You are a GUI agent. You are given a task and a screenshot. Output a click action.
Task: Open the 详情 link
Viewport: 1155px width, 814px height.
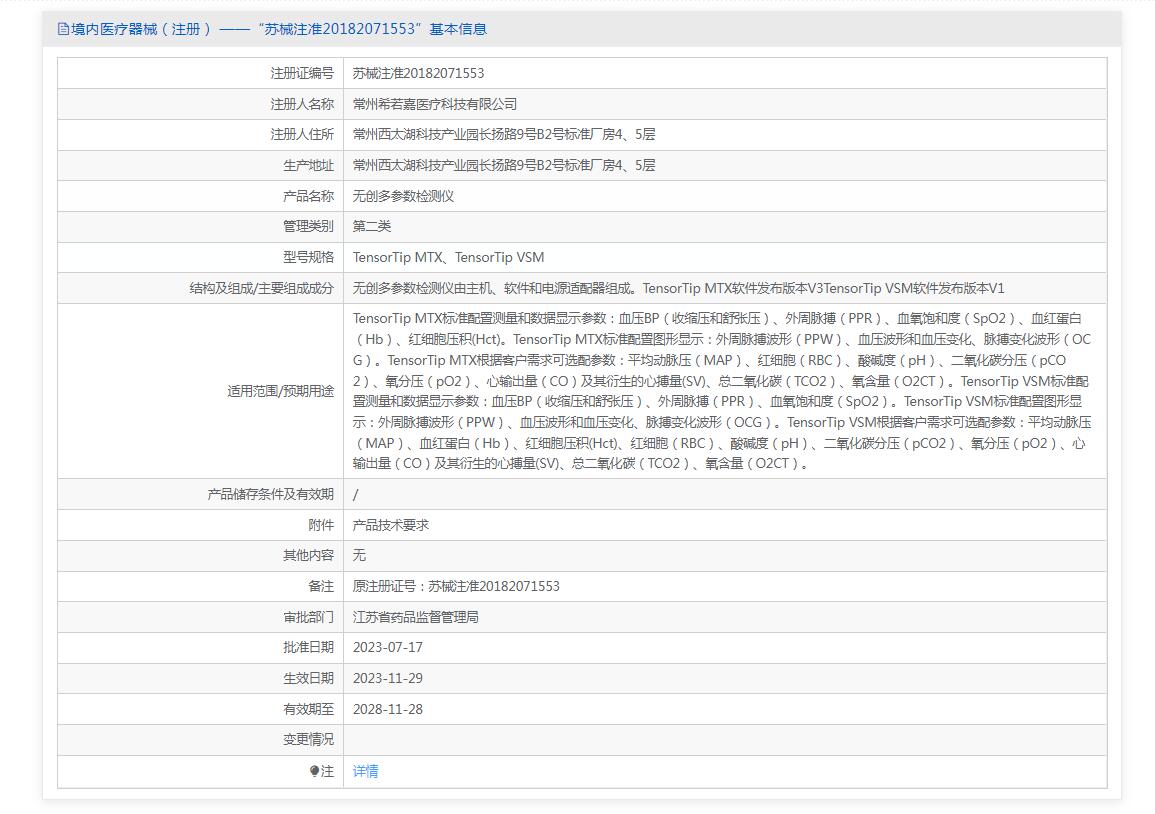click(365, 771)
